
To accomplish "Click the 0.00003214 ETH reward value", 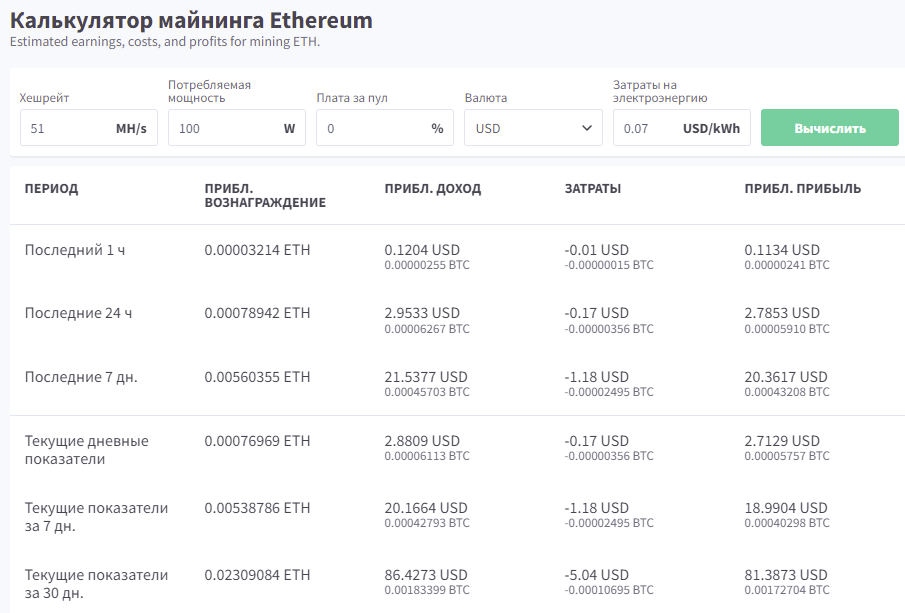I will coord(257,250).
